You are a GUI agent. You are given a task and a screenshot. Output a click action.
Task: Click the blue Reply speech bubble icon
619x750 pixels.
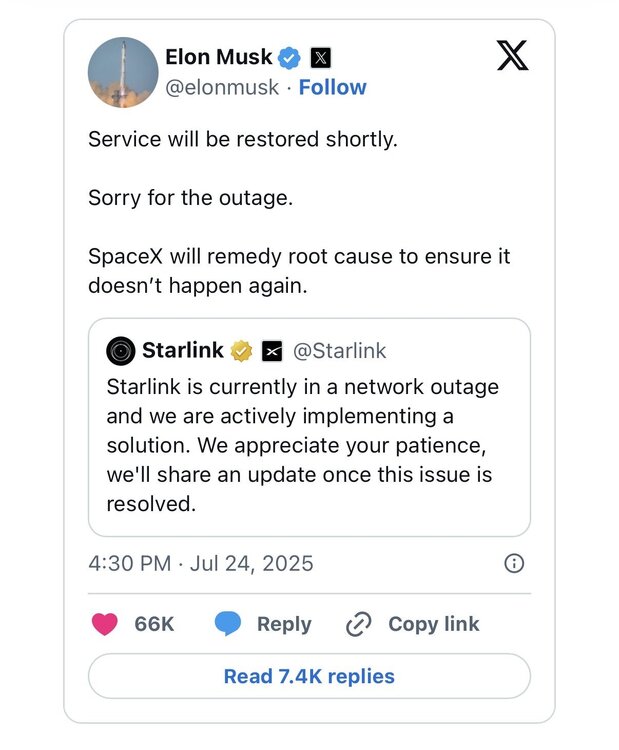click(228, 624)
